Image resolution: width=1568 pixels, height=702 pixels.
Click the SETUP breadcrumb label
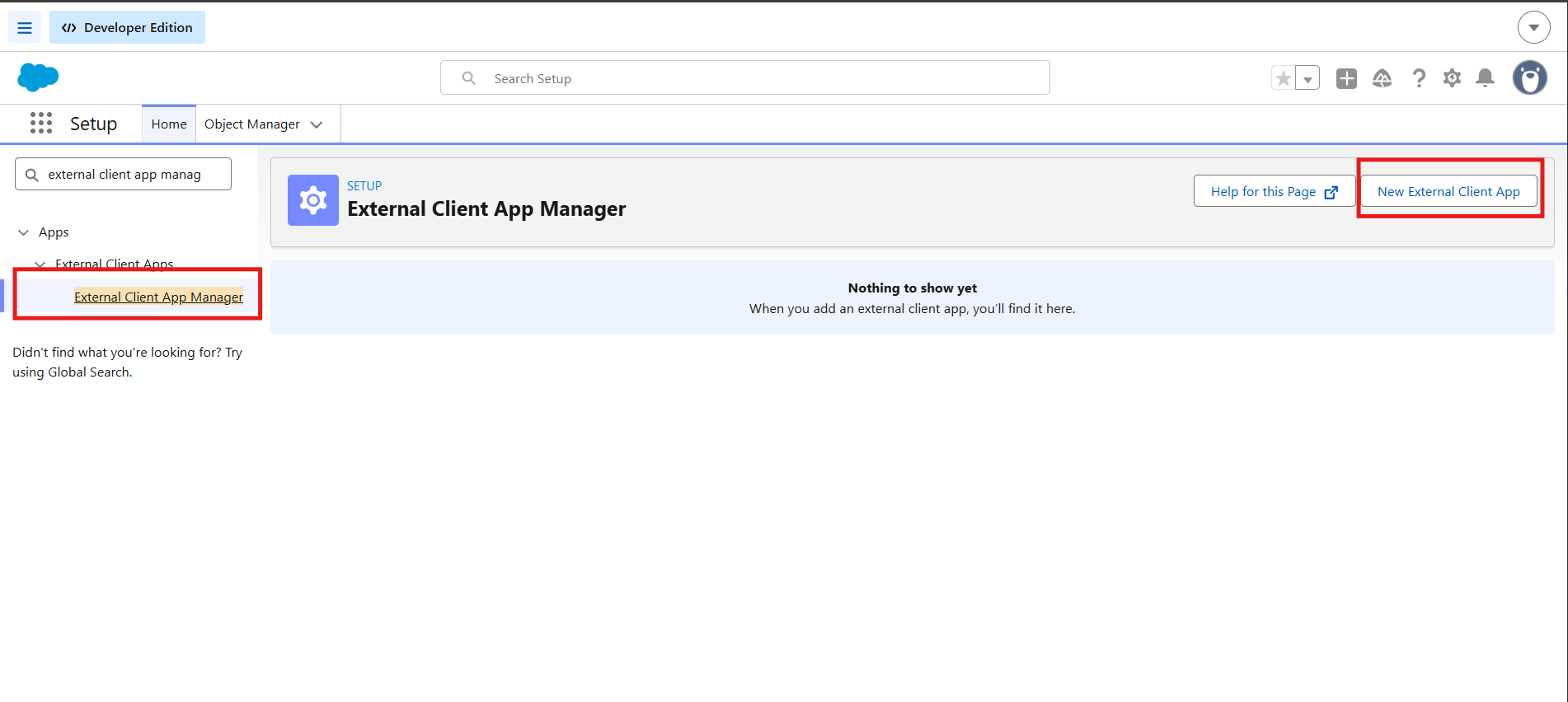pyautogui.click(x=364, y=185)
